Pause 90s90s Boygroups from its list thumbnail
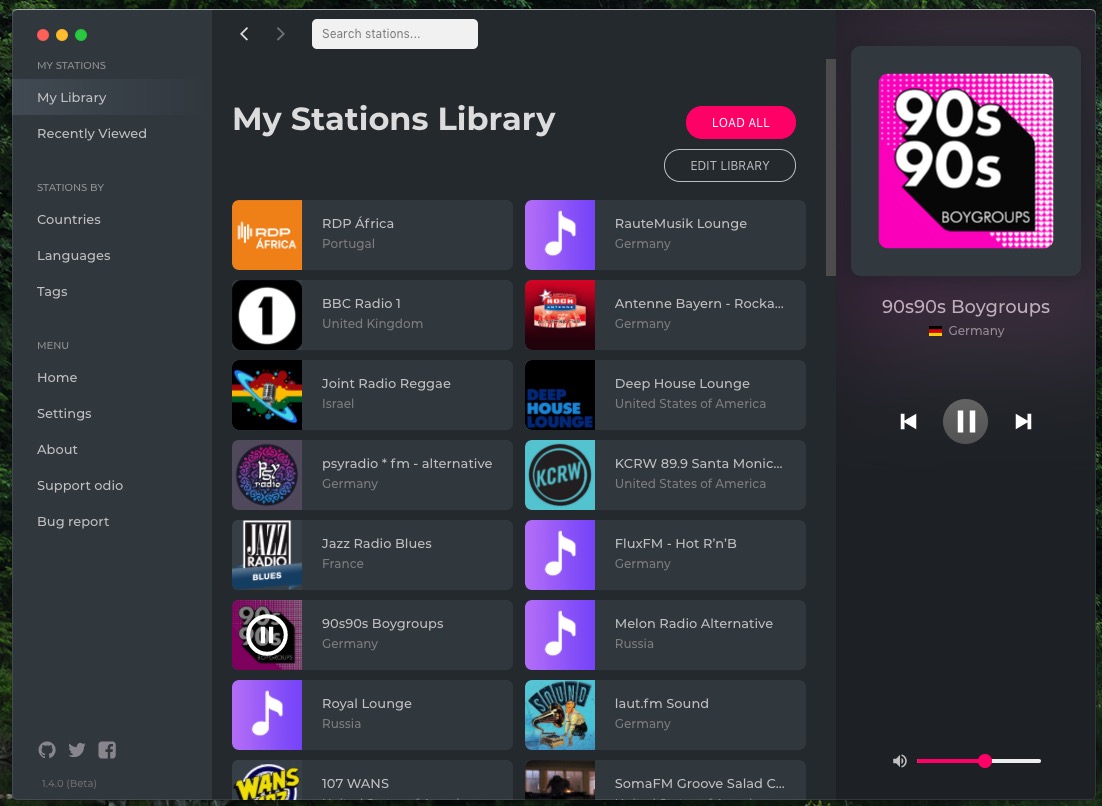The width and height of the screenshot is (1102, 806). click(267, 635)
